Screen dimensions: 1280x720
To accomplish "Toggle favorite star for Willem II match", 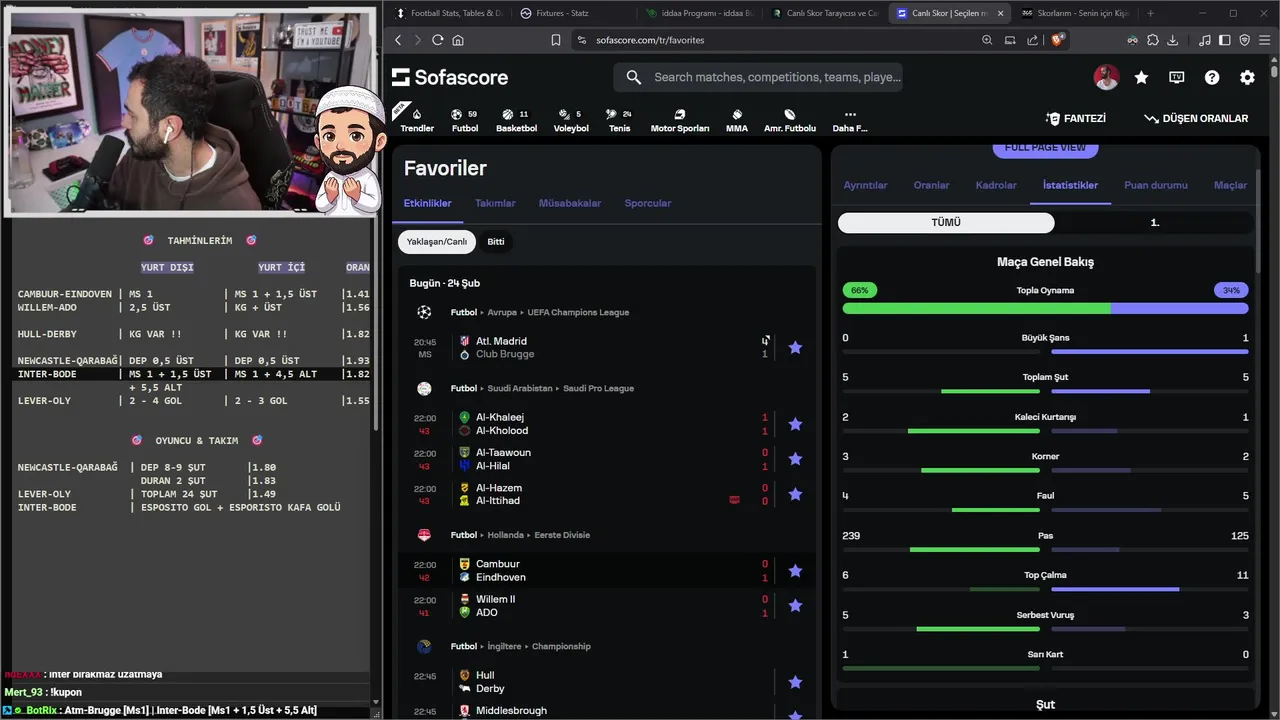I will 795,606.
